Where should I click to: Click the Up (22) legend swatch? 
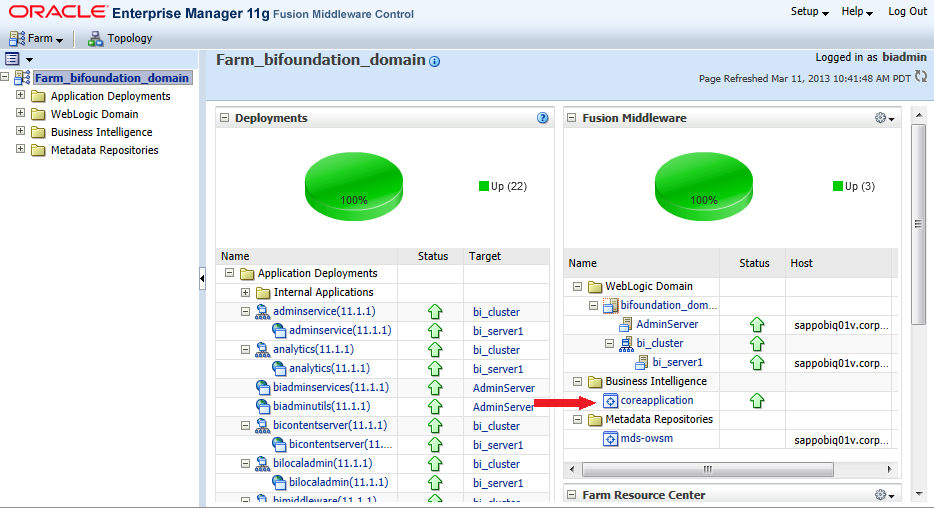pyautogui.click(x=484, y=186)
